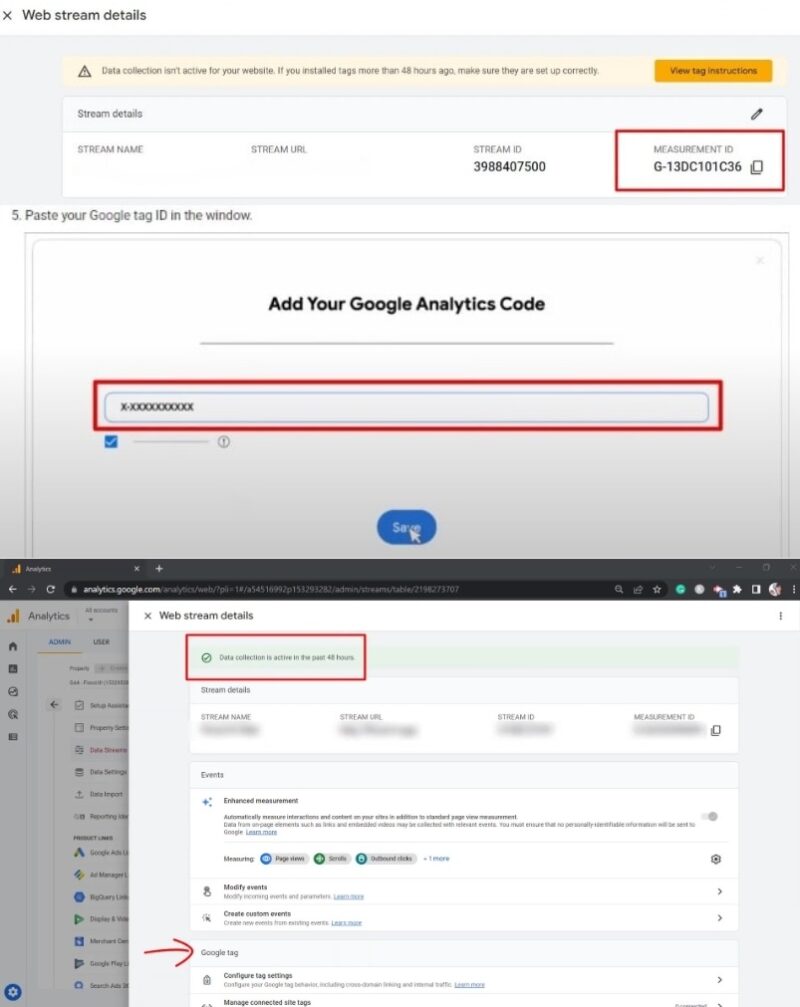Click Learn more under Enhanced measurement
The image size is (800, 1007).
[x=261, y=832]
